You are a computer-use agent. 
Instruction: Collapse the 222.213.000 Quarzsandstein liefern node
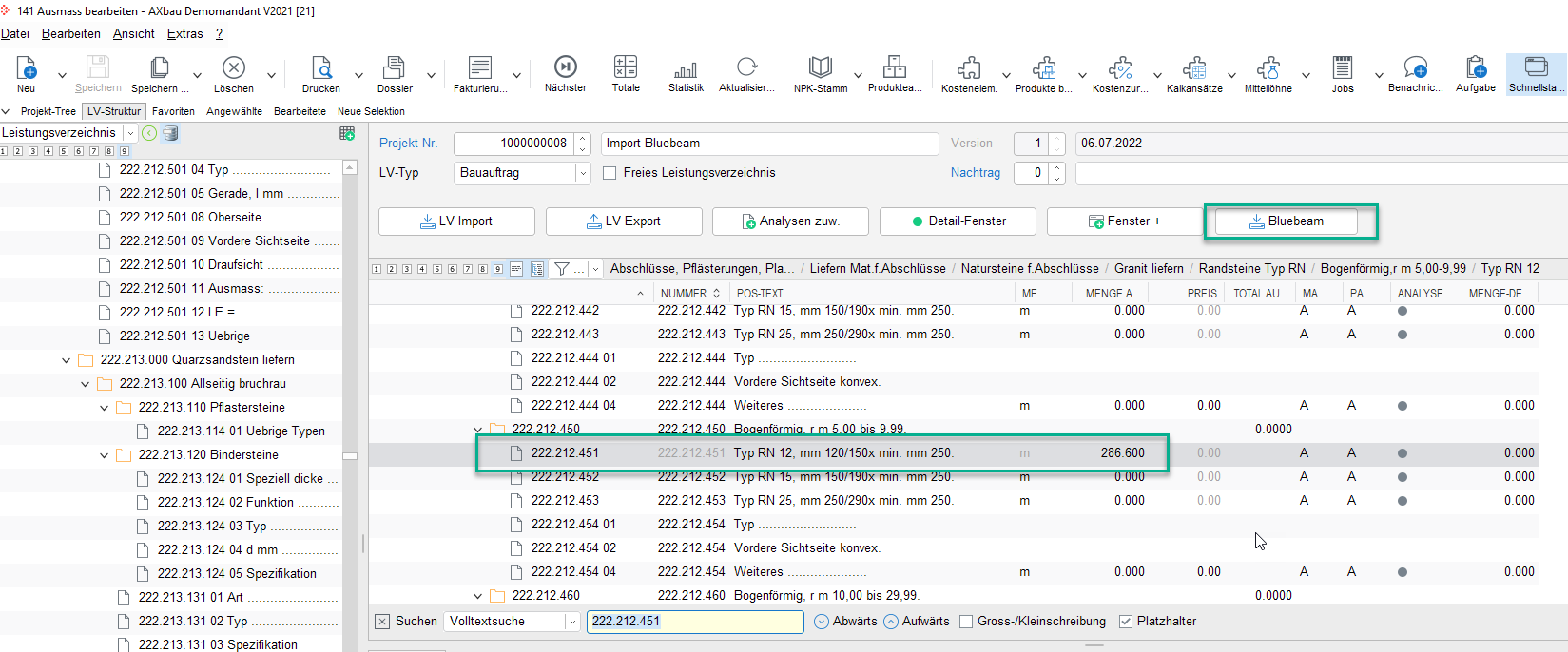click(66, 360)
